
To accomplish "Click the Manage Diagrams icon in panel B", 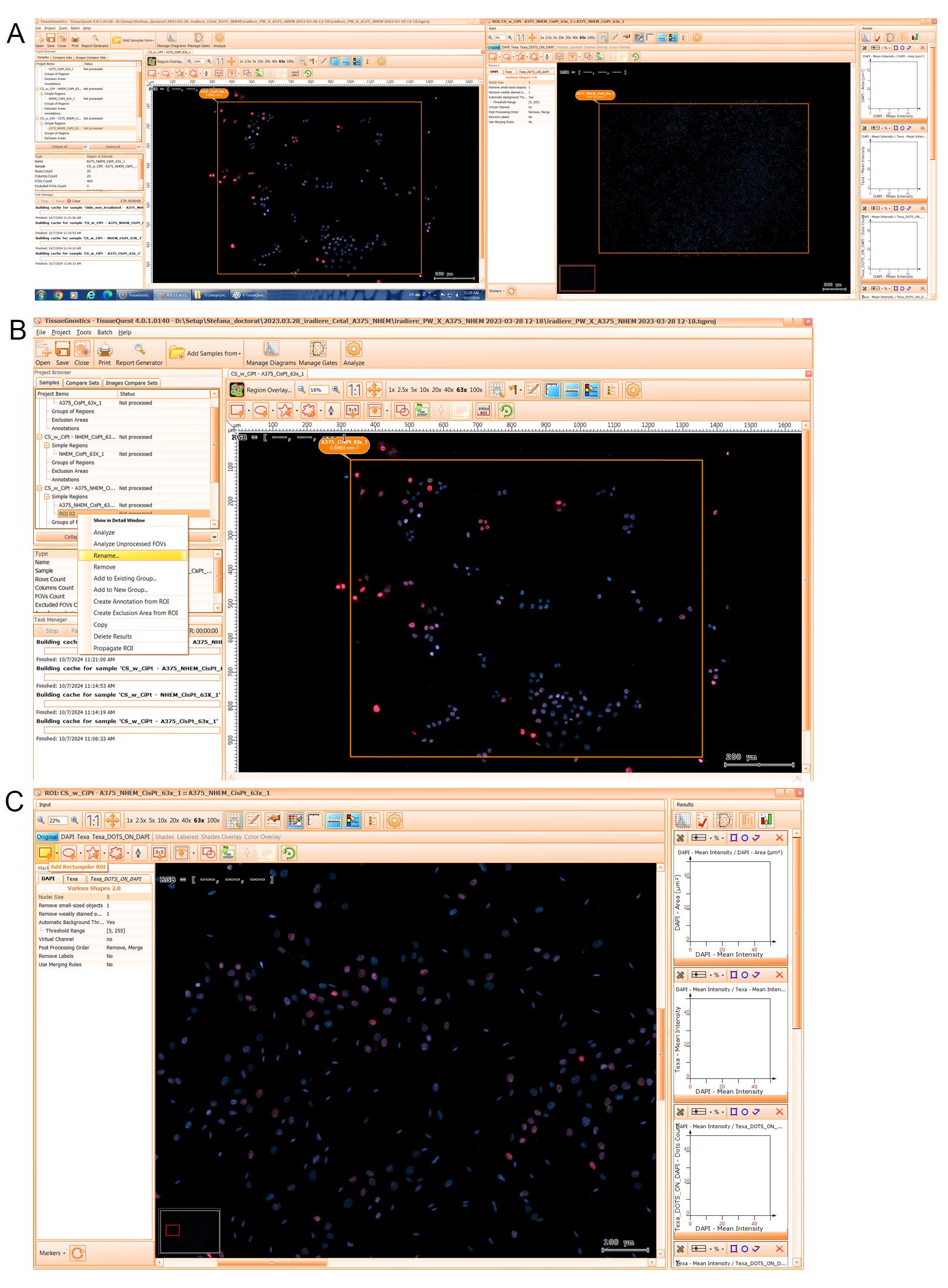I will click(x=271, y=349).
